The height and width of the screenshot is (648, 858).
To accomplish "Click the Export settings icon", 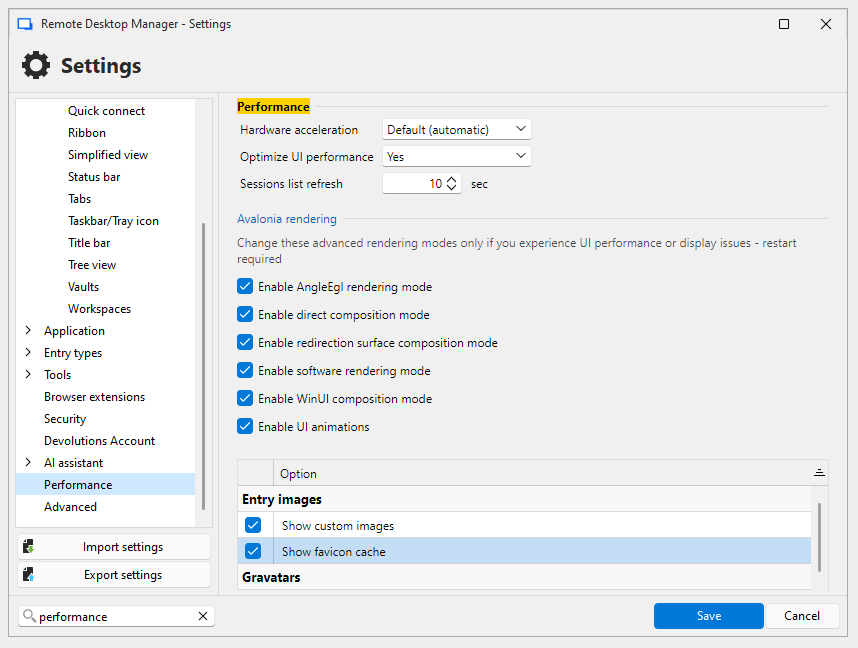I will [x=29, y=574].
